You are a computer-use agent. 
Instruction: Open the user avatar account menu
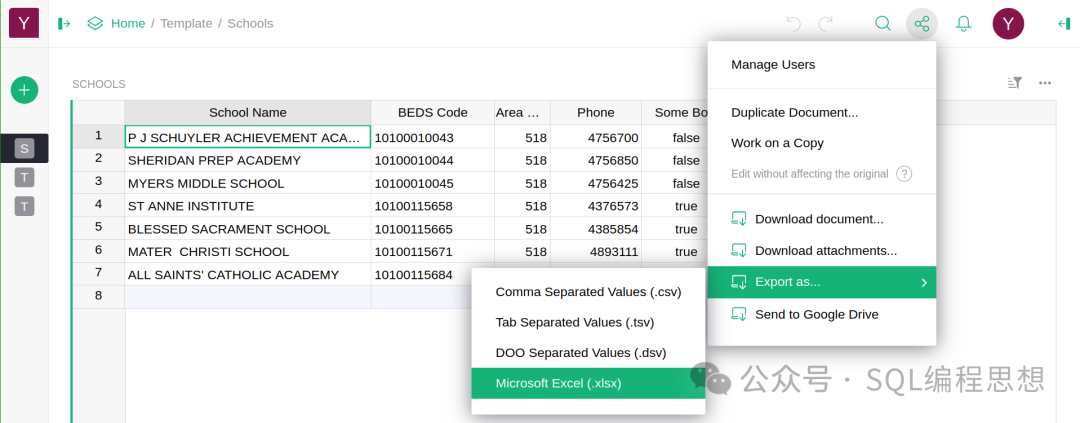tap(1008, 23)
